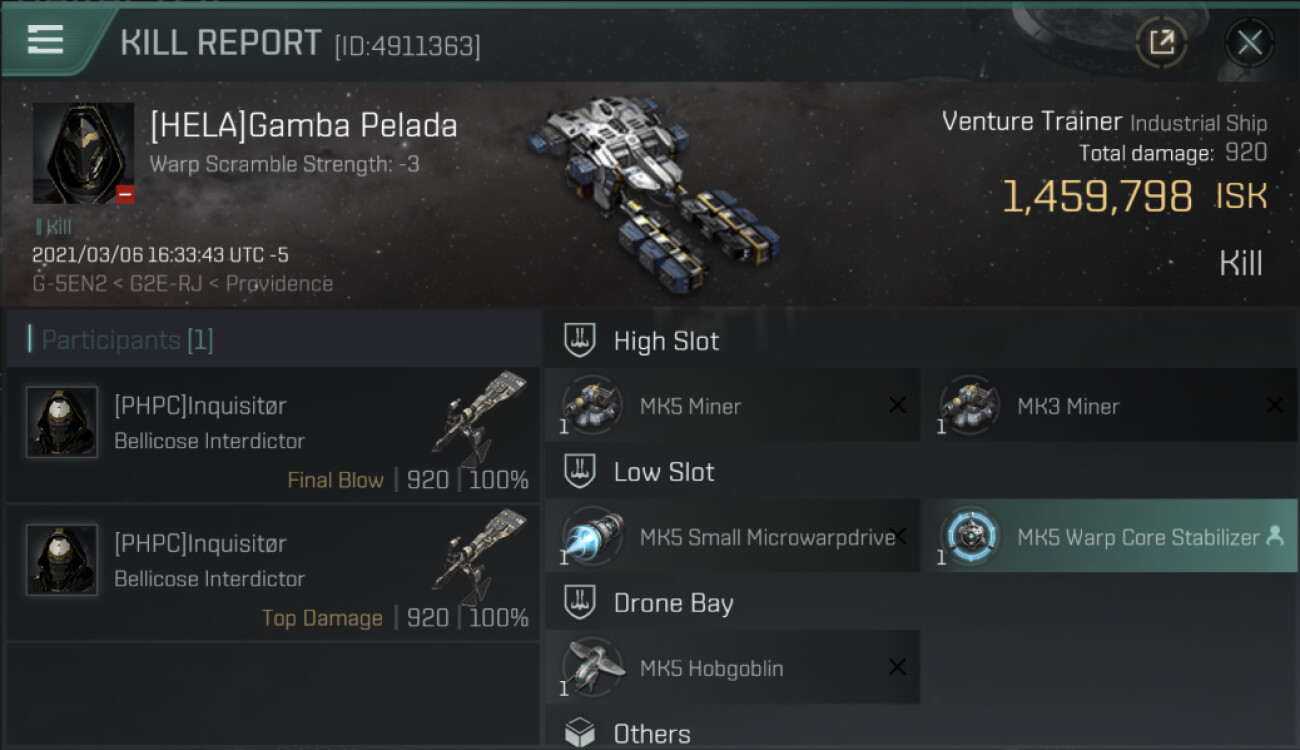Select the MK5 Hobgoblin drone icon
The height and width of the screenshot is (750, 1300).
coord(593,667)
